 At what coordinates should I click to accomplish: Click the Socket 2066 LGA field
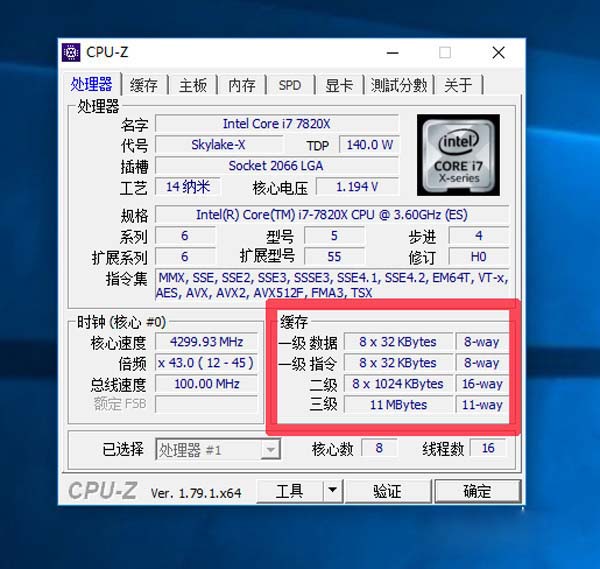(x=277, y=166)
